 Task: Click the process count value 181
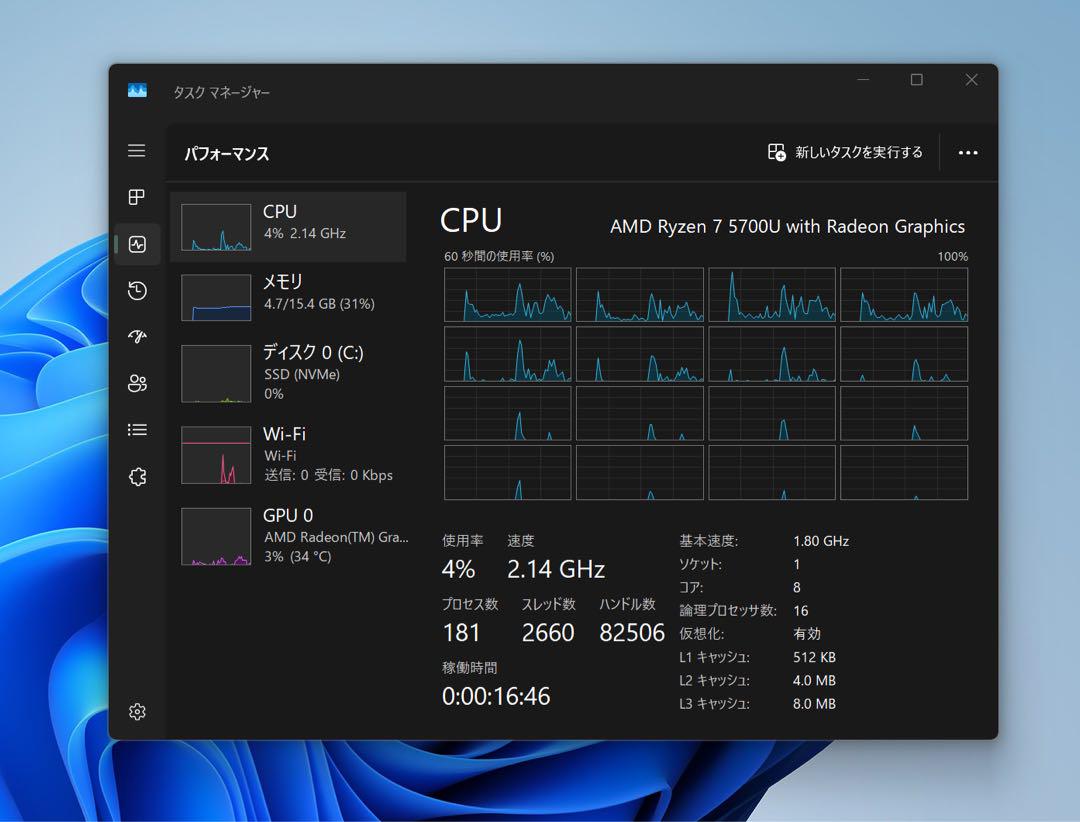pos(461,633)
